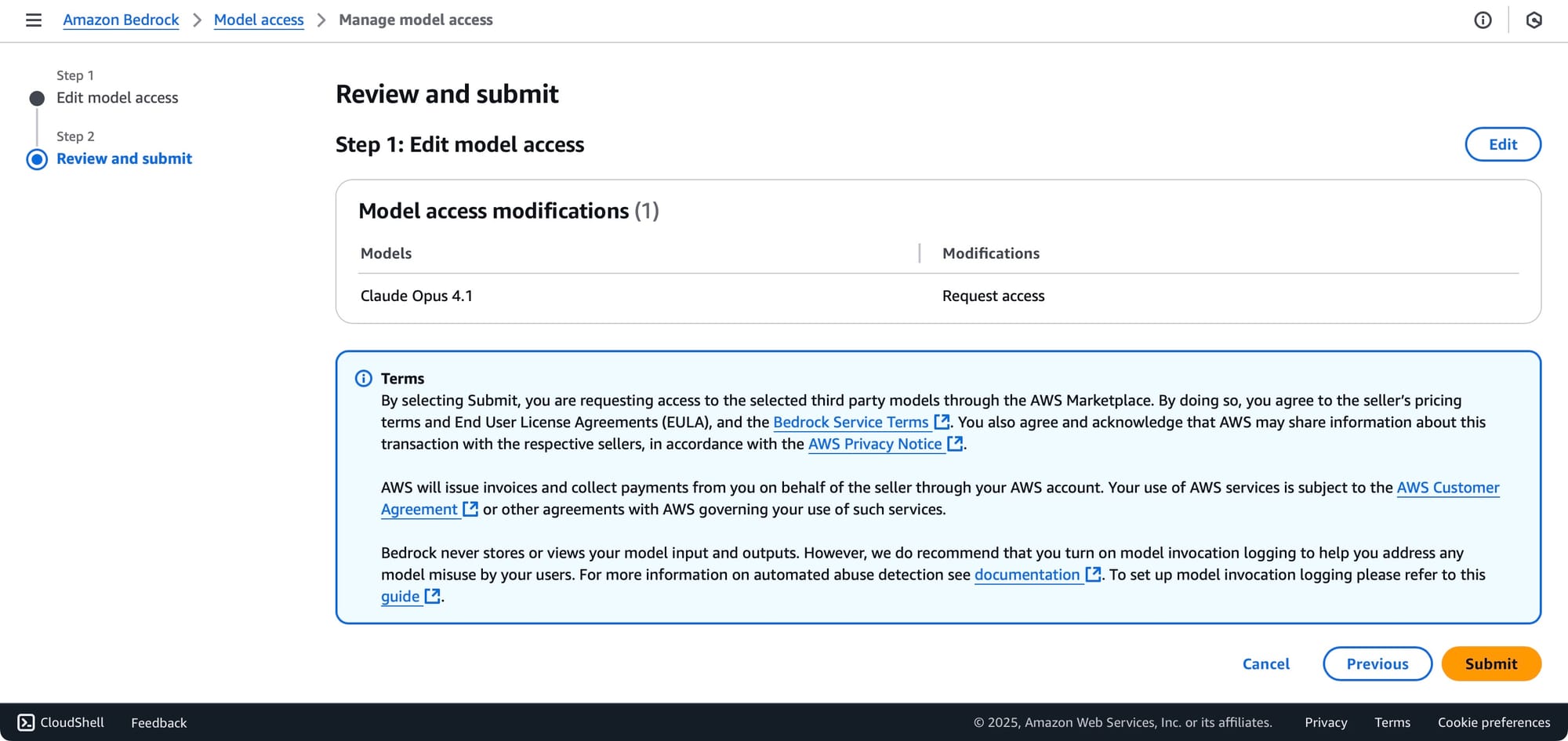1568x741 pixels.
Task: Select Step 1 Edit model access
Action: [x=117, y=97]
